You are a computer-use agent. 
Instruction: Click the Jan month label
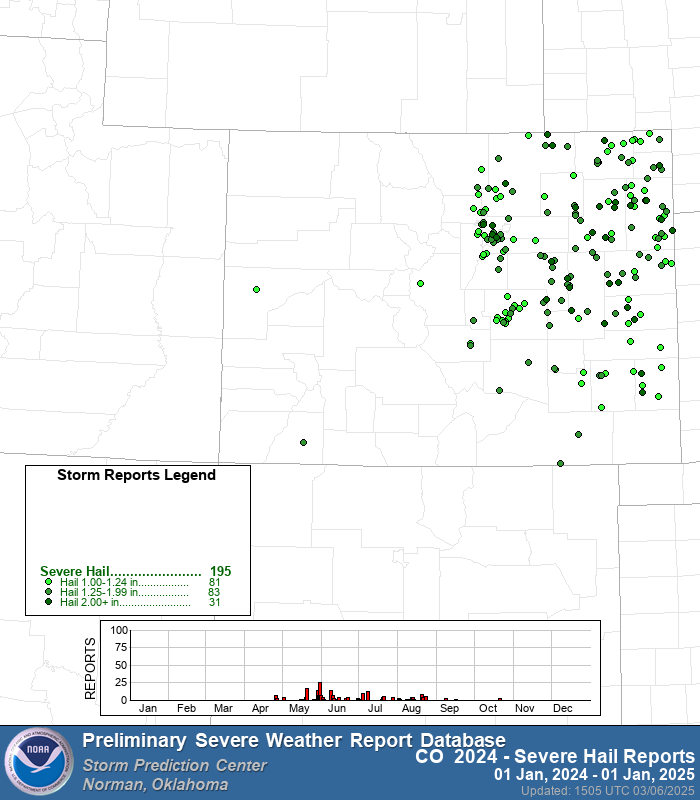148,708
